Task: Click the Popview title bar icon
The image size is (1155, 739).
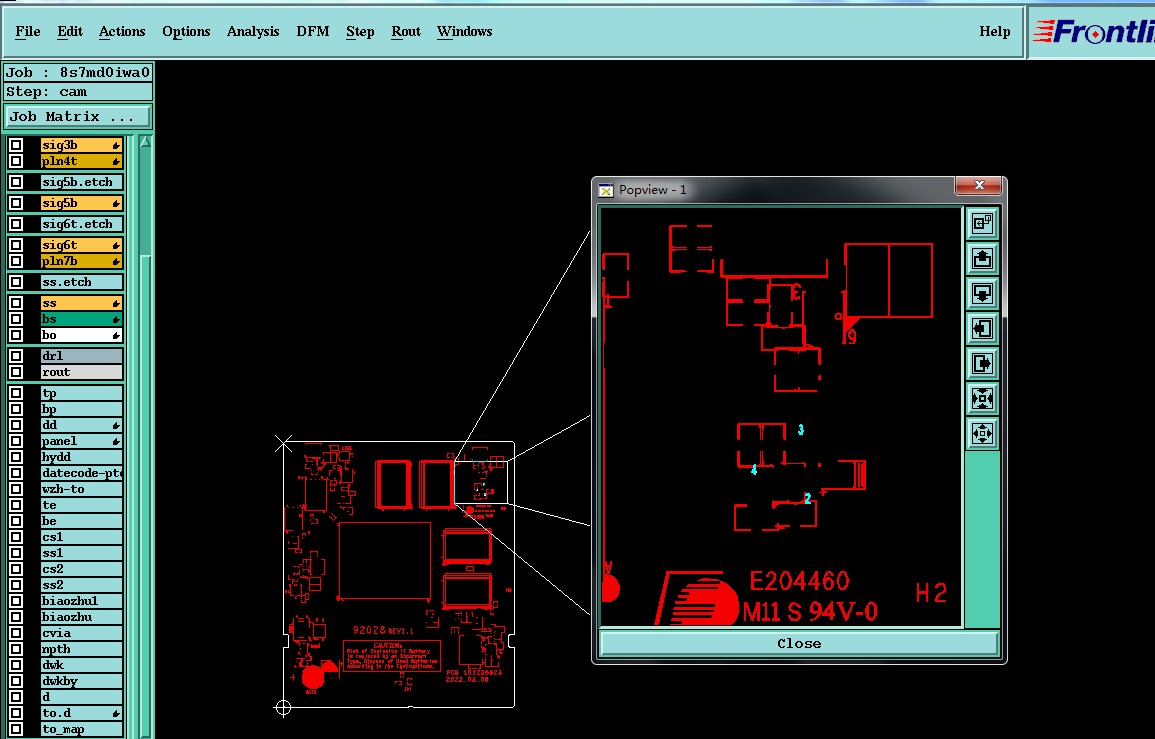Action: pos(605,190)
